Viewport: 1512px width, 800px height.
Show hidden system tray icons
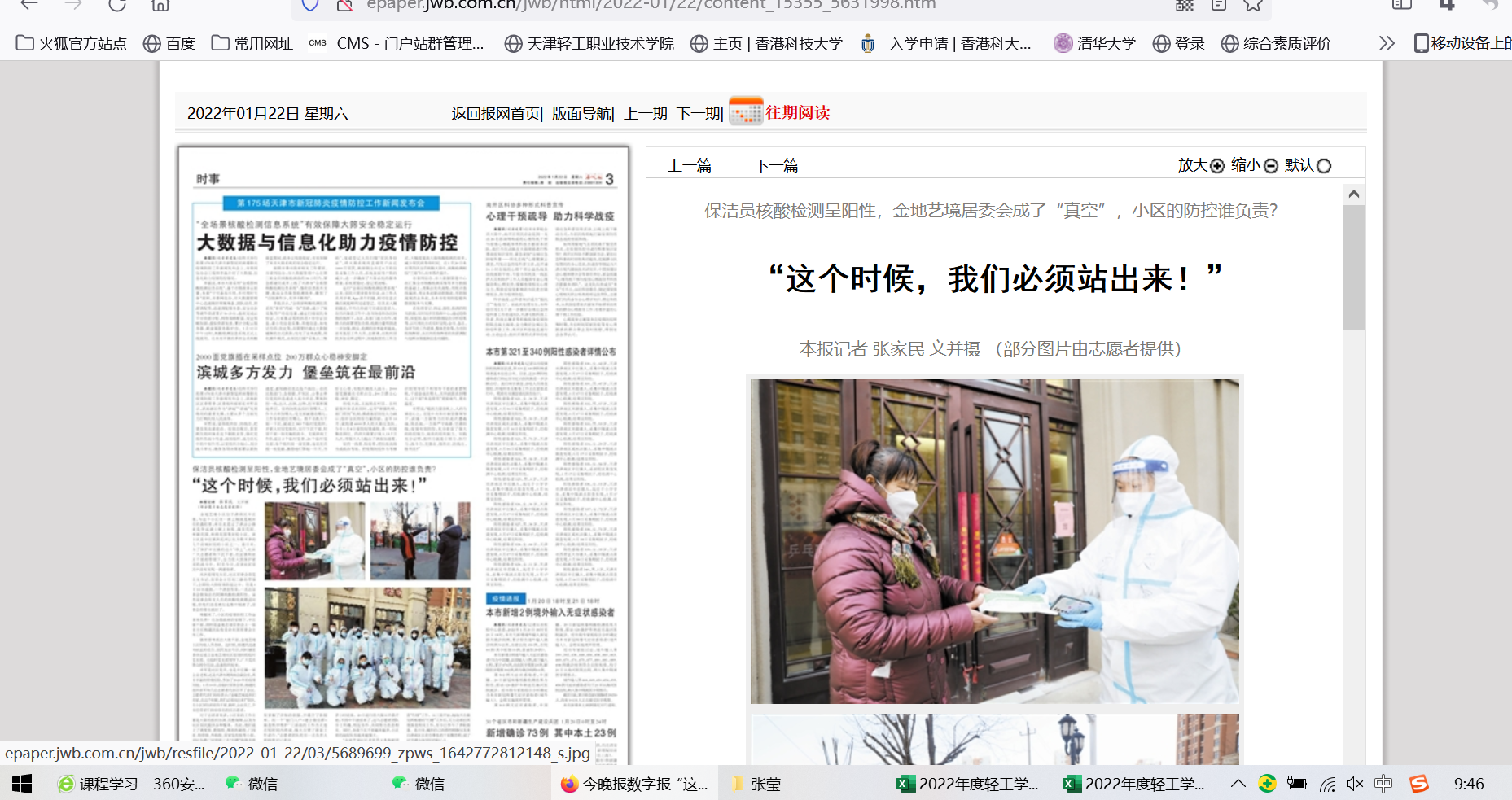click(x=1238, y=784)
